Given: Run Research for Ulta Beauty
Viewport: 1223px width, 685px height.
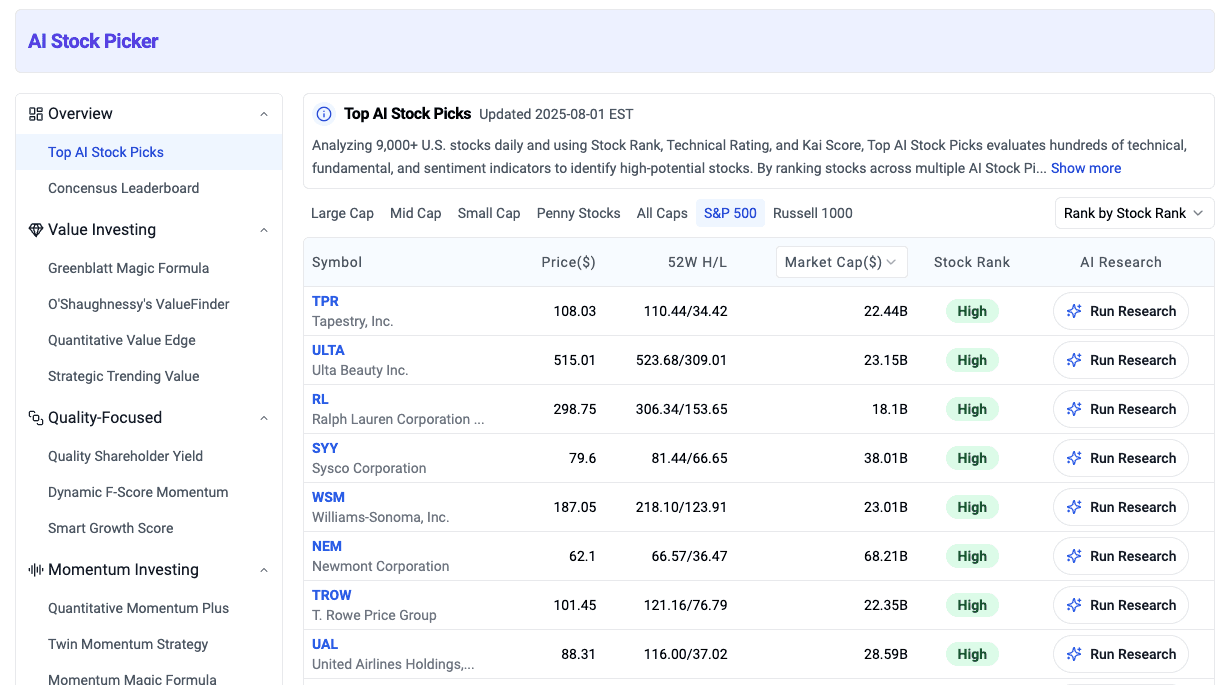Looking at the screenshot, I should [x=1120, y=360].
